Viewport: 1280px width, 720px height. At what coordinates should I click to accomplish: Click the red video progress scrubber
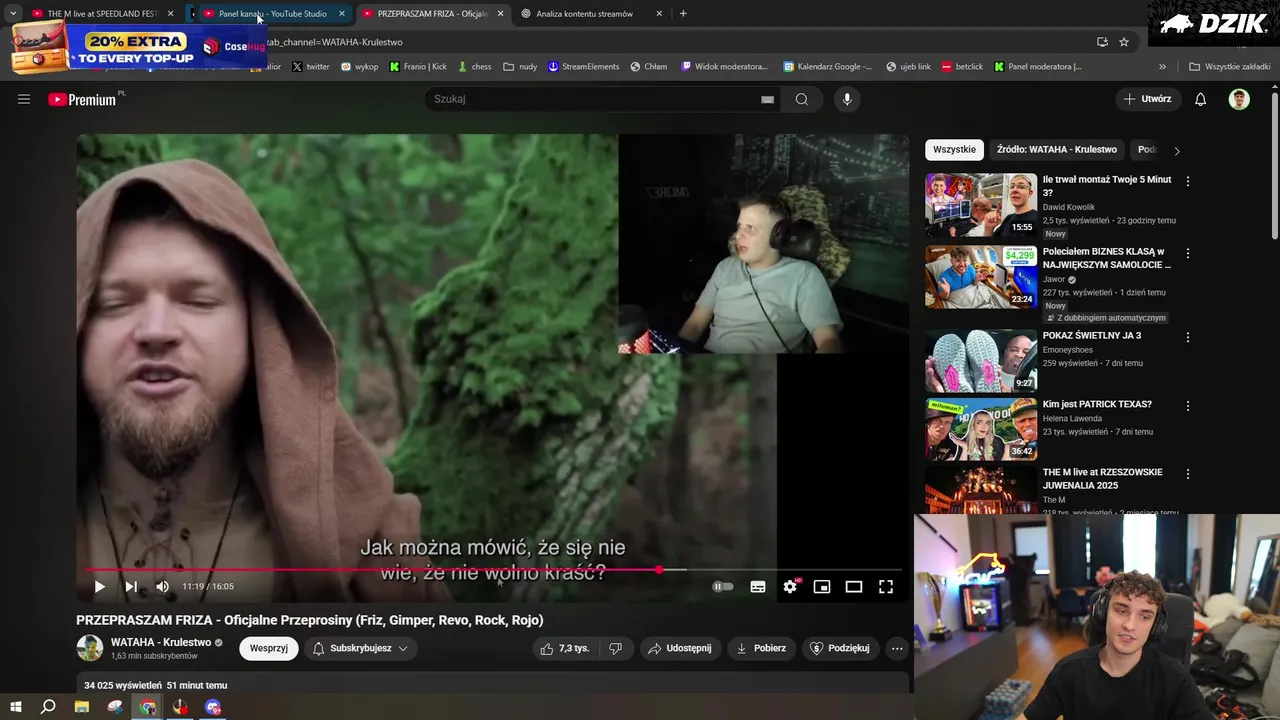[659, 570]
